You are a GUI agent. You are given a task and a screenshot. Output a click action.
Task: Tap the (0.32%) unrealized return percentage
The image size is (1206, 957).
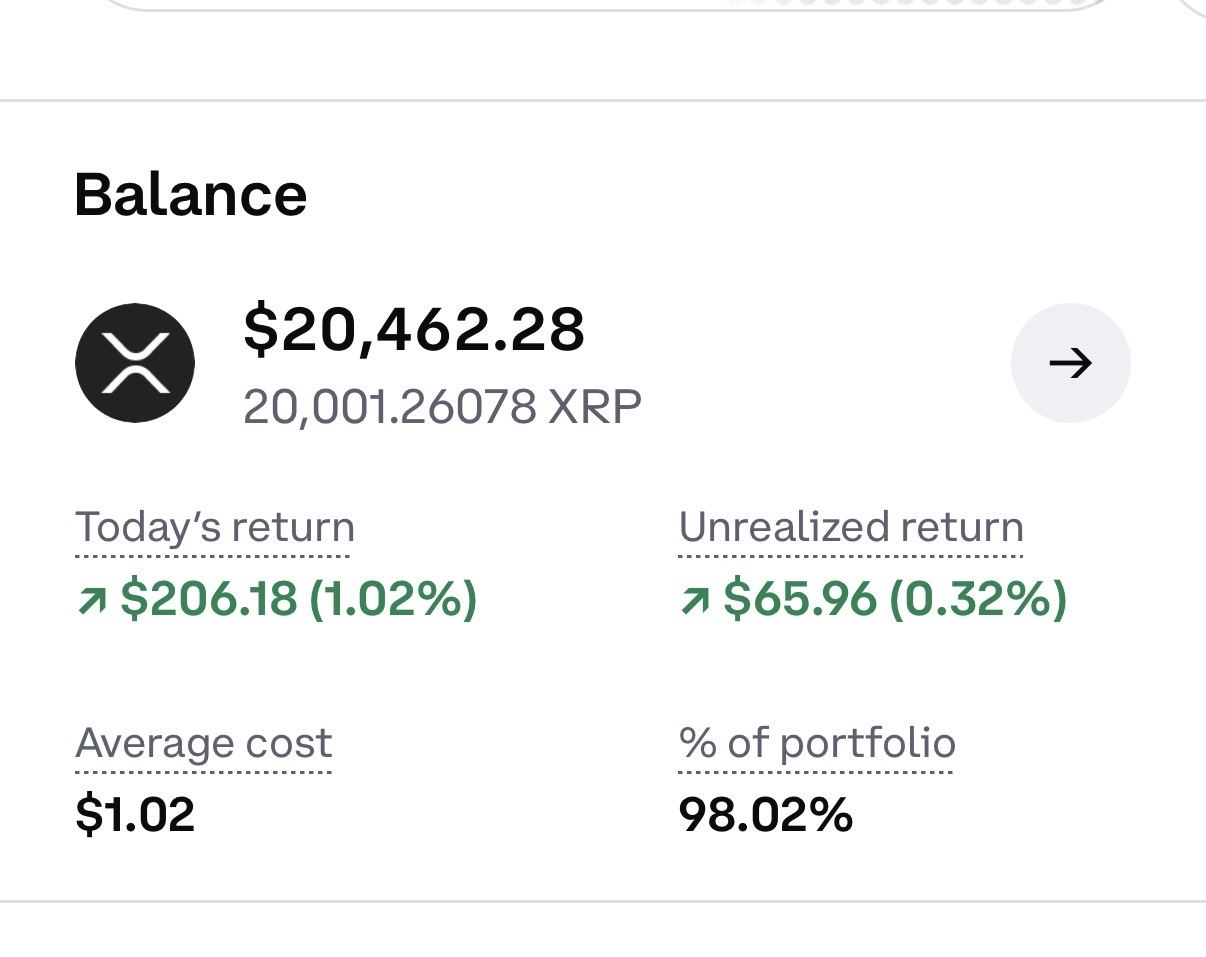pyautogui.click(x=978, y=600)
